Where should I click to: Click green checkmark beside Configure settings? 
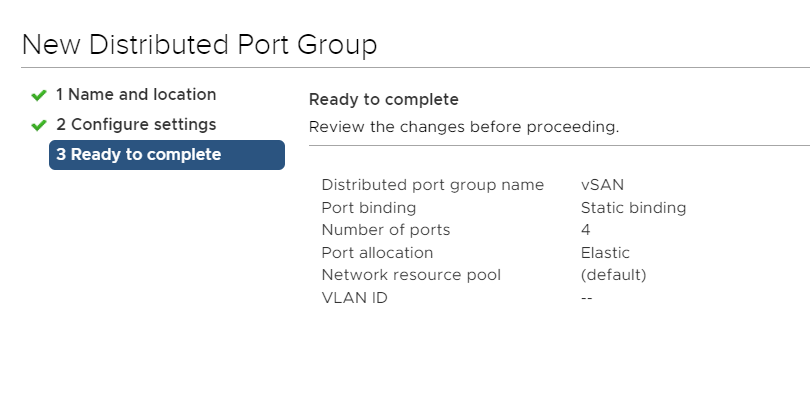(39, 126)
